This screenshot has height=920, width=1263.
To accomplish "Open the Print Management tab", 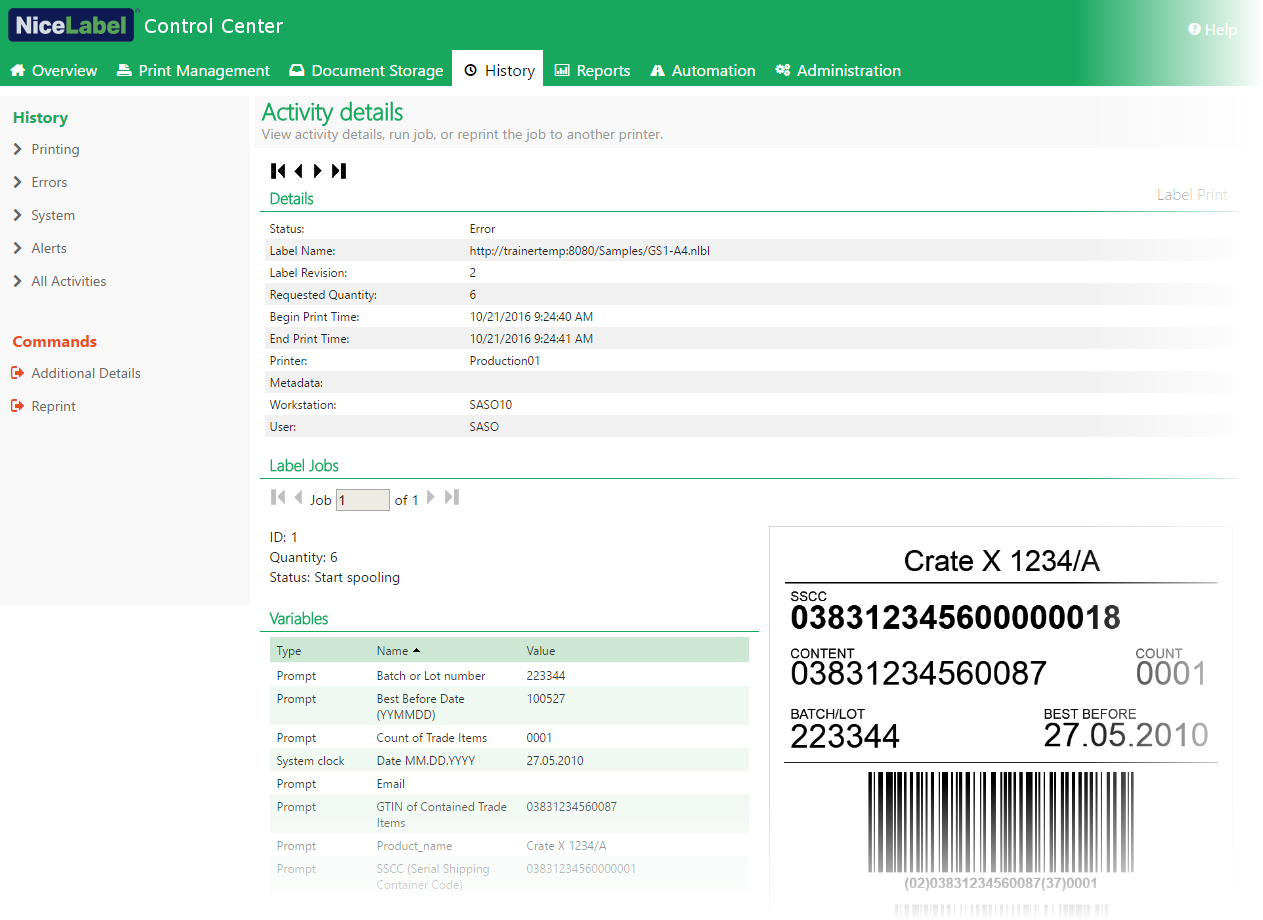I will point(193,70).
